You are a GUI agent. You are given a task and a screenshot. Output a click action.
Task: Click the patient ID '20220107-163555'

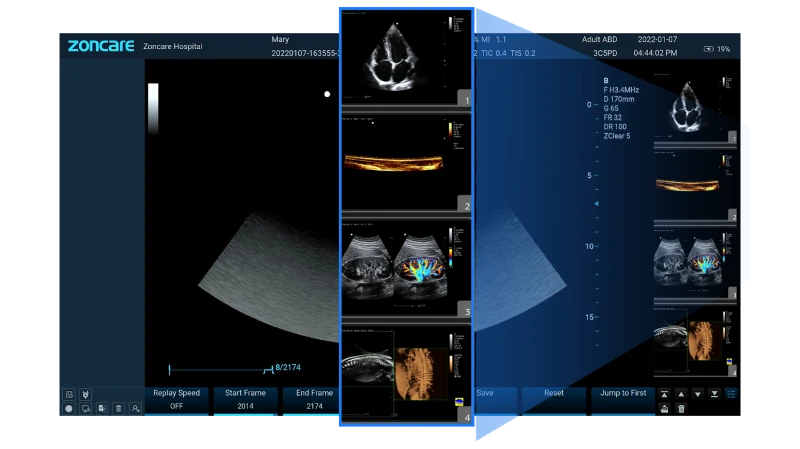tap(305, 53)
